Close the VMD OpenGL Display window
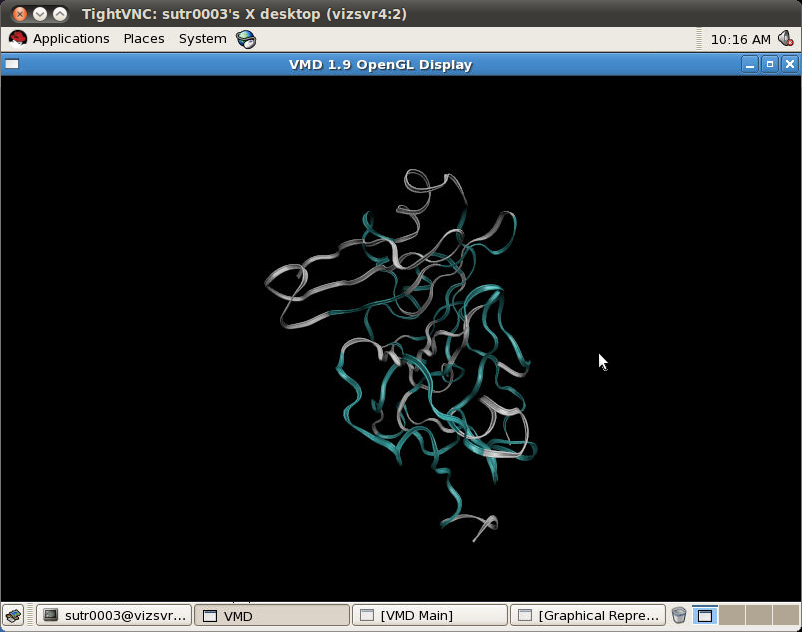 789,64
